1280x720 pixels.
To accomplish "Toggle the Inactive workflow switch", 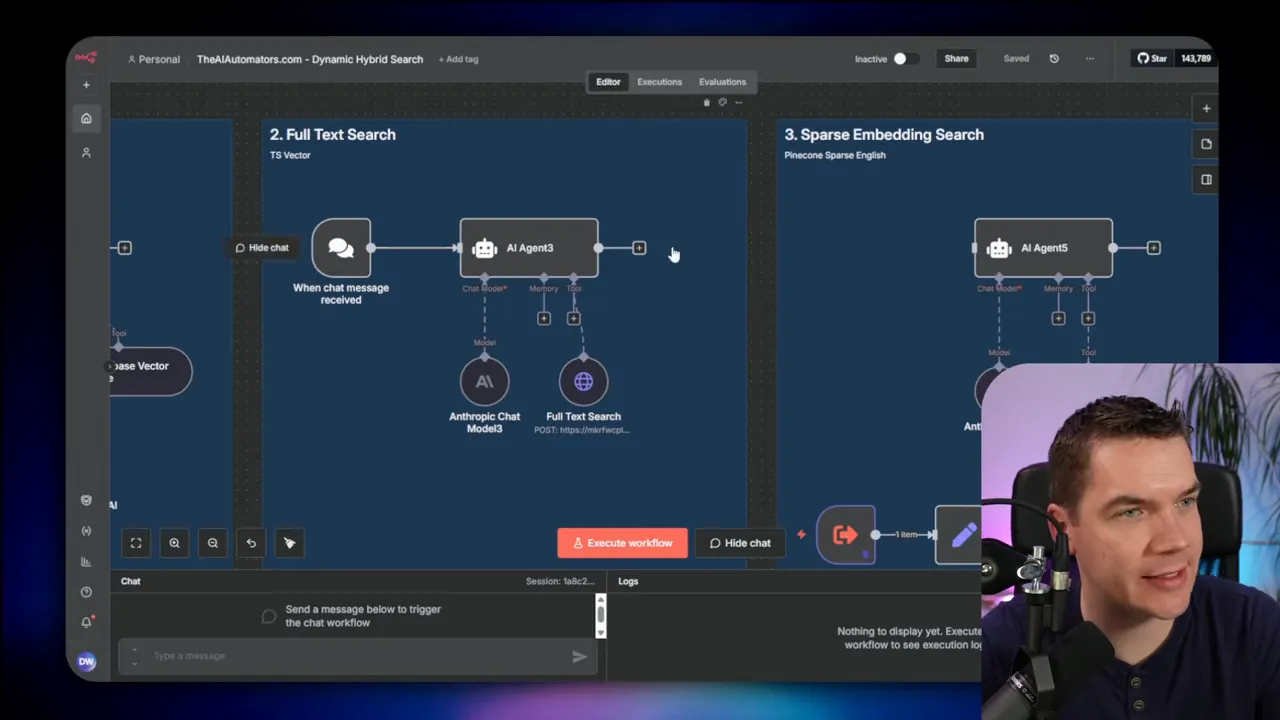I will tap(905, 59).
